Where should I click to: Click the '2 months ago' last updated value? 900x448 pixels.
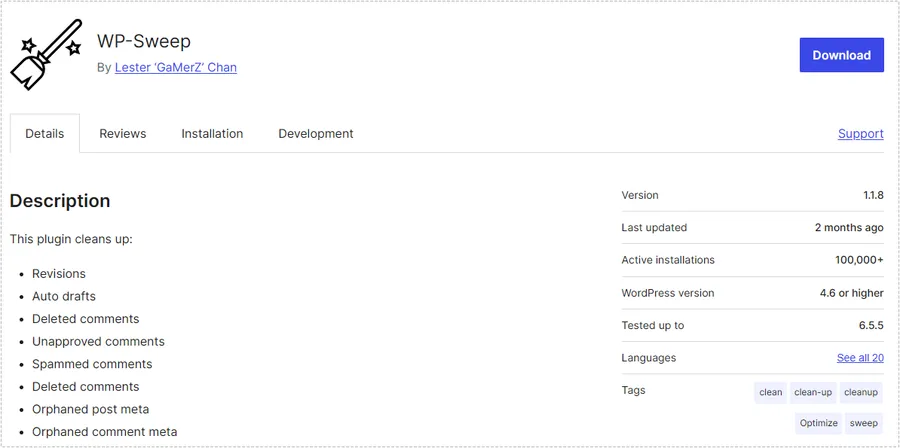(x=849, y=228)
